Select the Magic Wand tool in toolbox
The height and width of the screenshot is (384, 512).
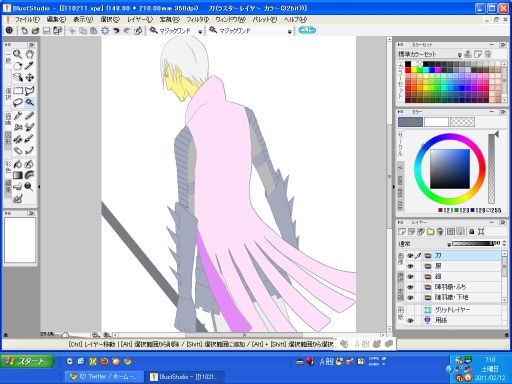30,102
